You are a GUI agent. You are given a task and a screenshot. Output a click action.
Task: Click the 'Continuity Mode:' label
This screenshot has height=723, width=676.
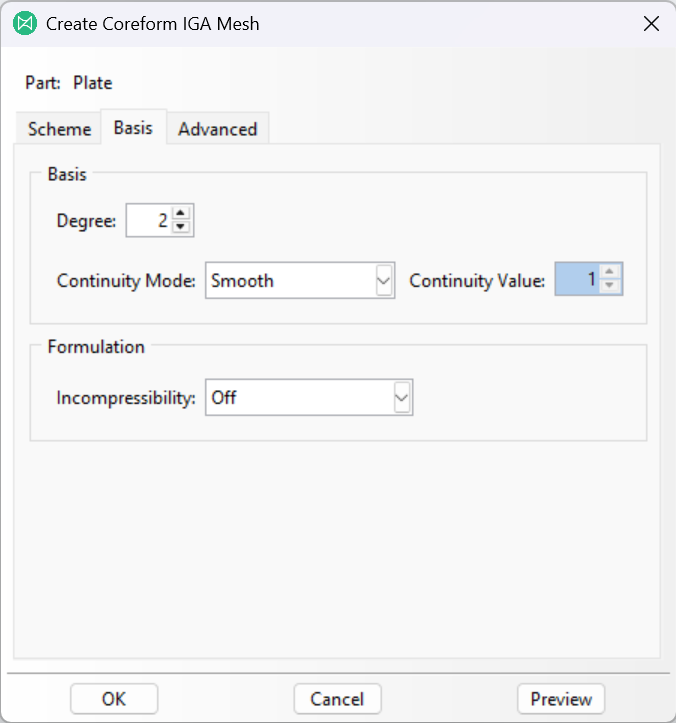(x=126, y=281)
